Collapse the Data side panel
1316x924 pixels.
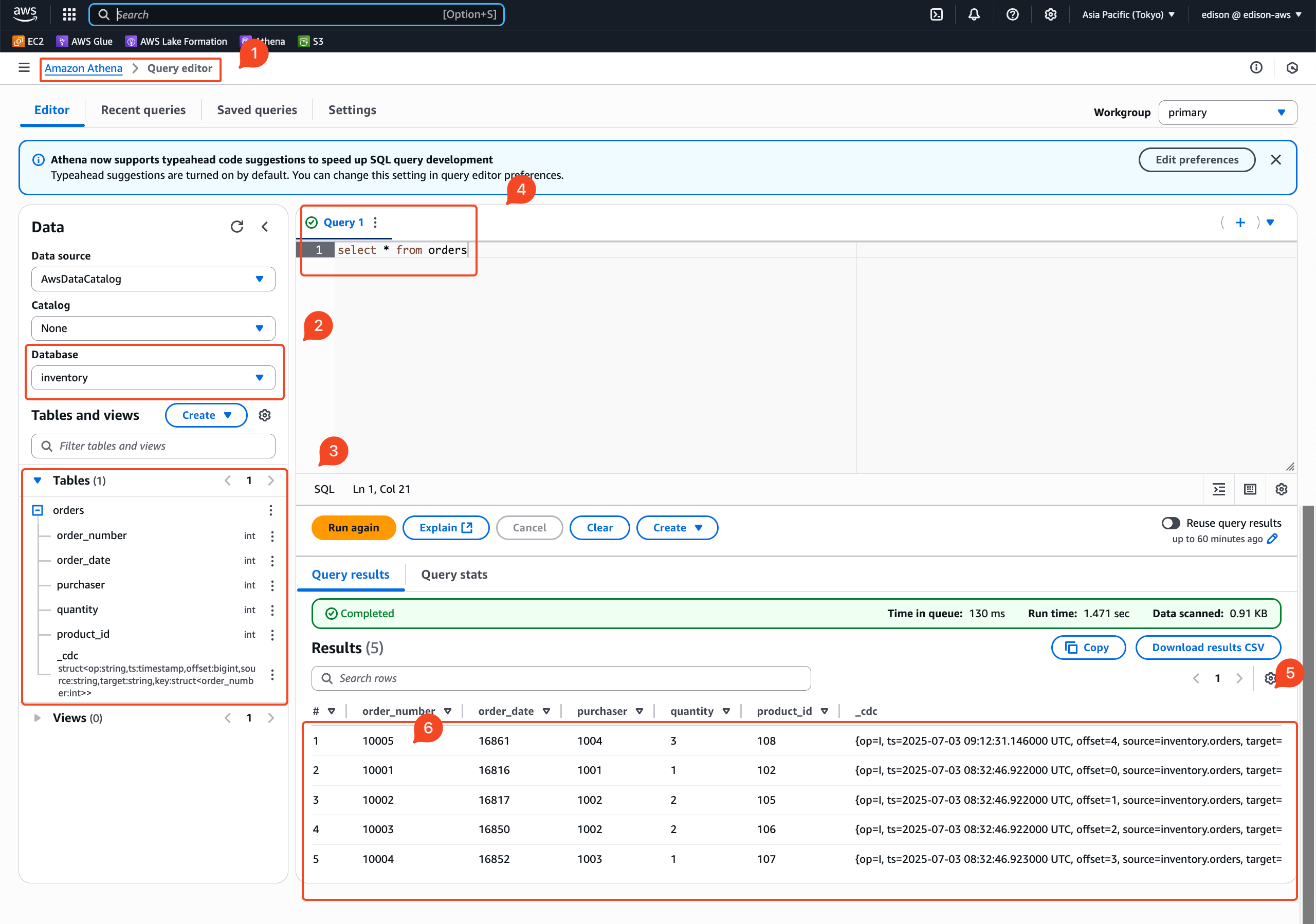(x=265, y=226)
